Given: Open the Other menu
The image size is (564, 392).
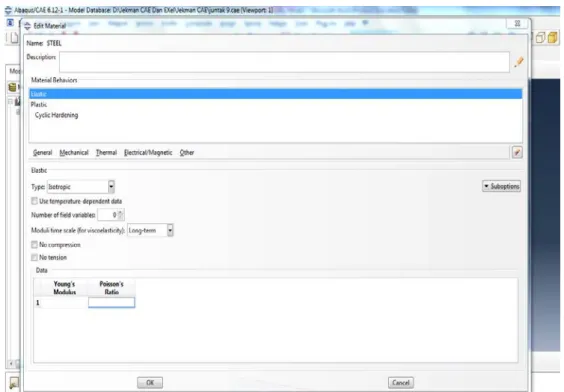Looking at the screenshot, I should click(x=187, y=152).
